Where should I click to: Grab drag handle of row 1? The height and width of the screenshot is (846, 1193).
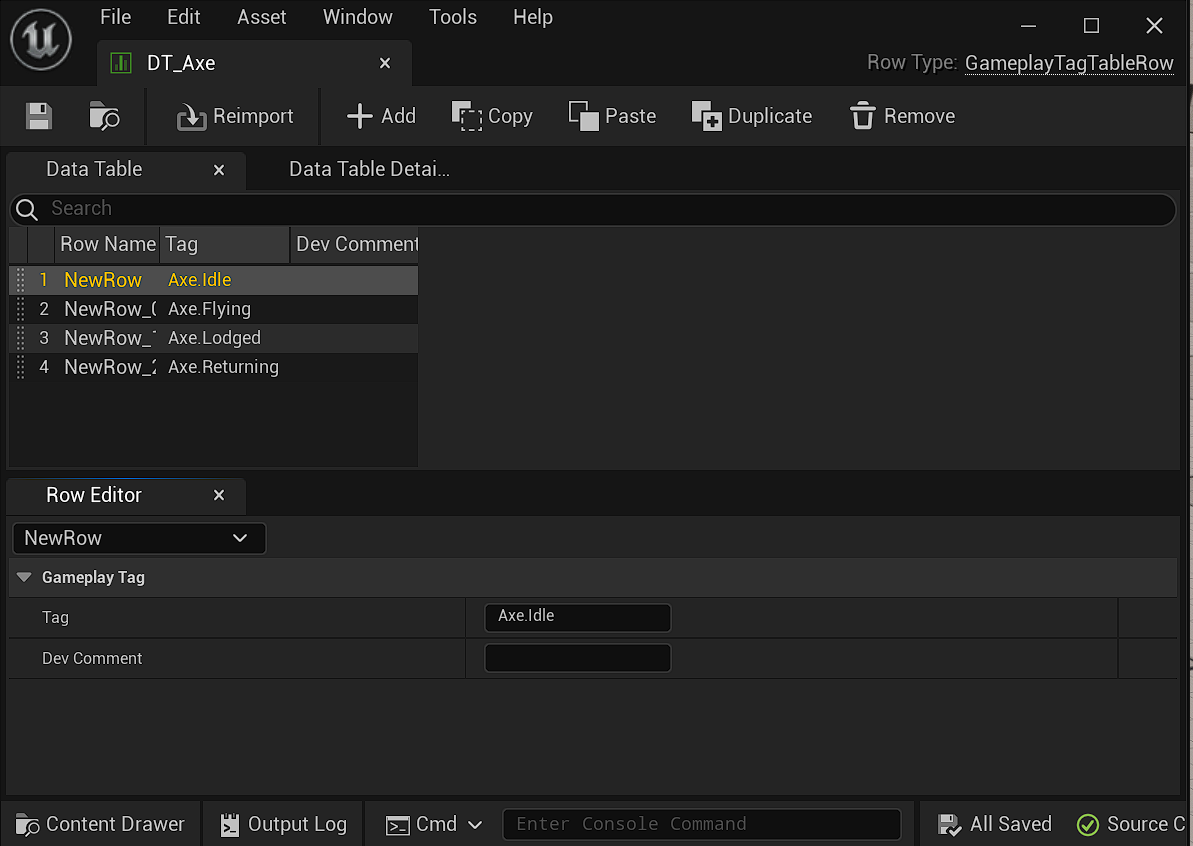[21, 280]
